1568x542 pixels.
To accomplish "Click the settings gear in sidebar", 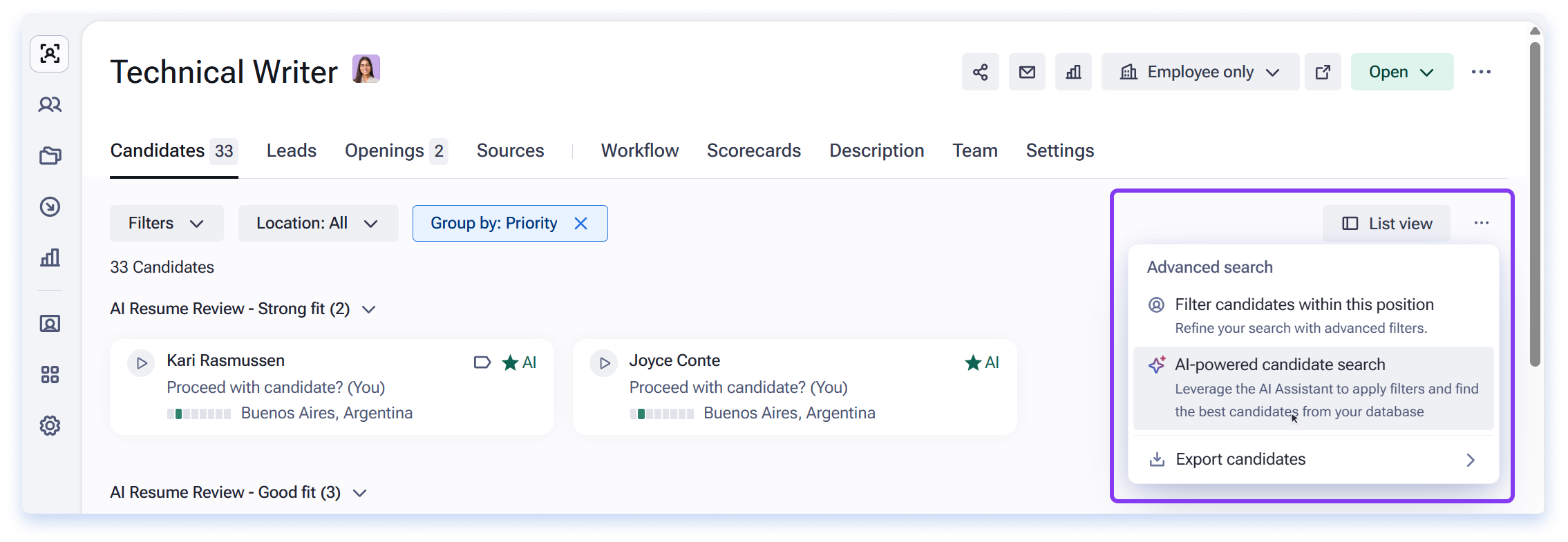I will tap(50, 426).
